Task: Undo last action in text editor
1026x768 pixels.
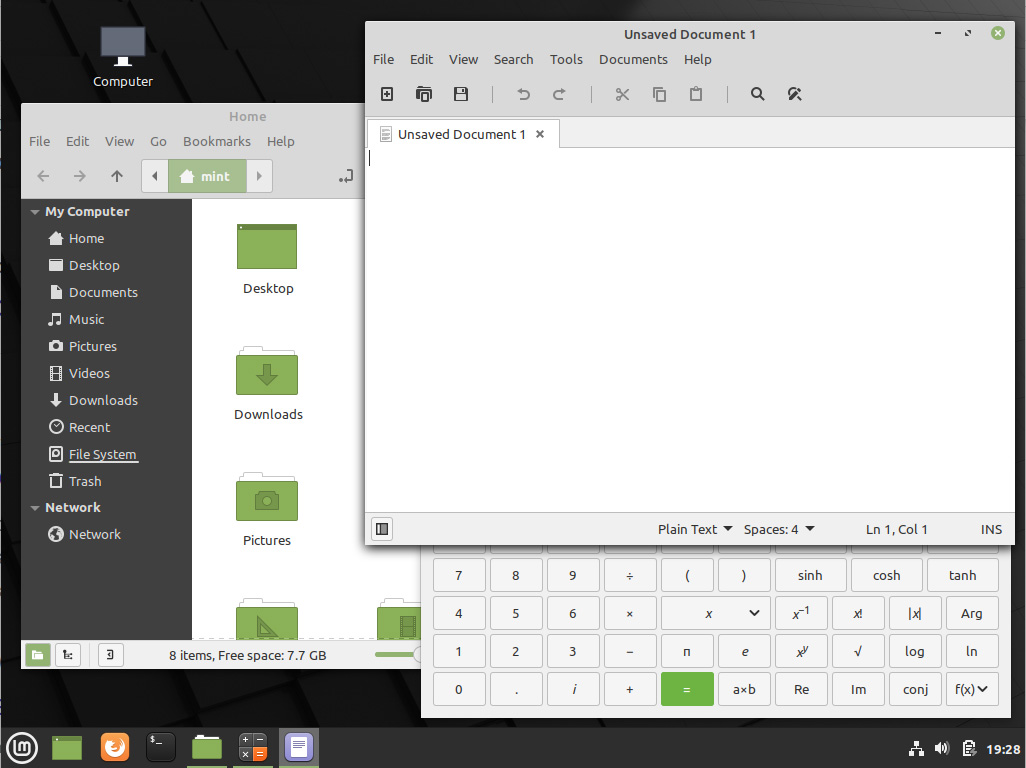Action: pyautogui.click(x=523, y=94)
